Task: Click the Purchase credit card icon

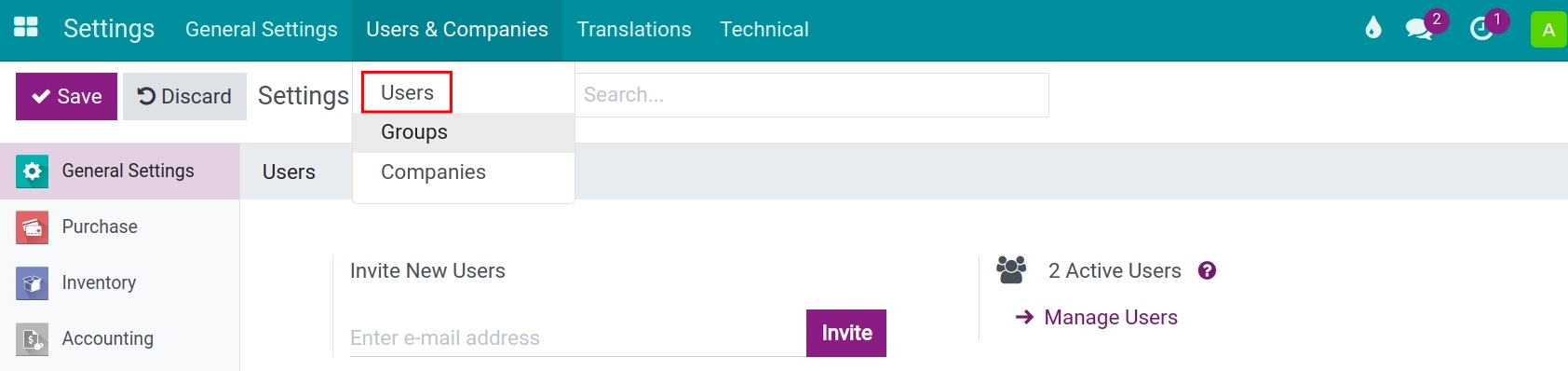Action: tap(32, 227)
